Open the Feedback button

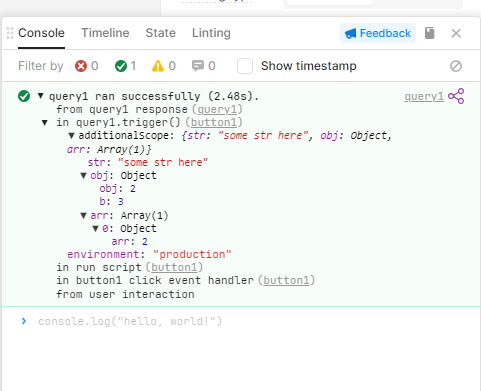(378, 33)
